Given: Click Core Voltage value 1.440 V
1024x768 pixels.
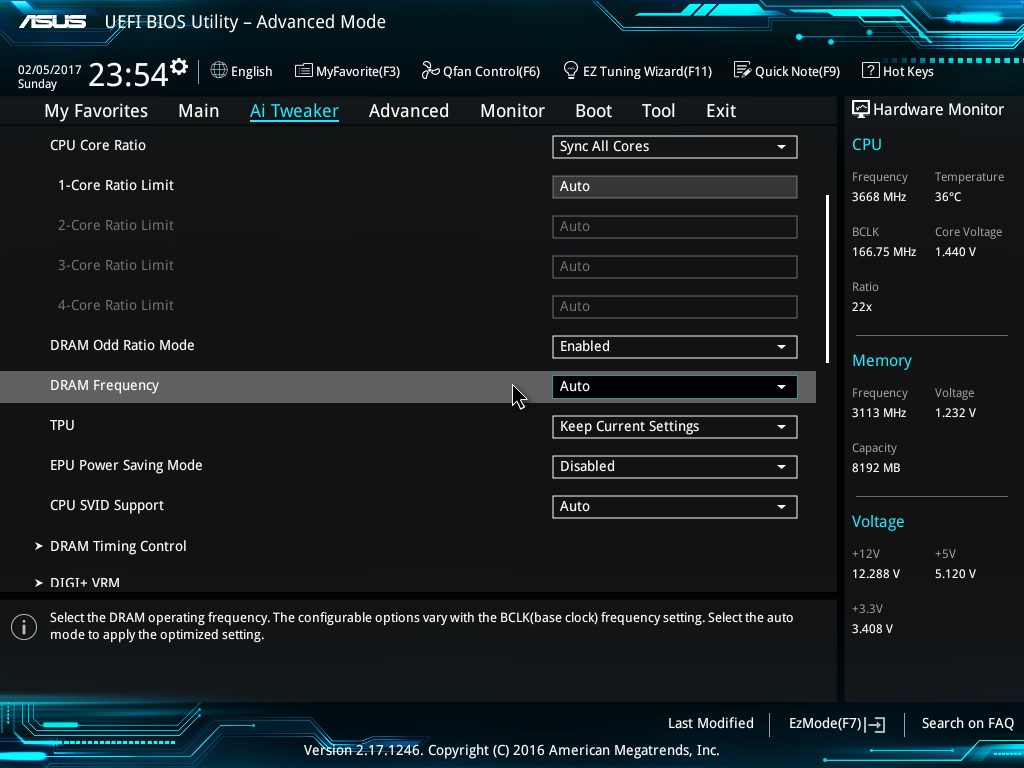Looking at the screenshot, I should pyautogui.click(x=955, y=251).
